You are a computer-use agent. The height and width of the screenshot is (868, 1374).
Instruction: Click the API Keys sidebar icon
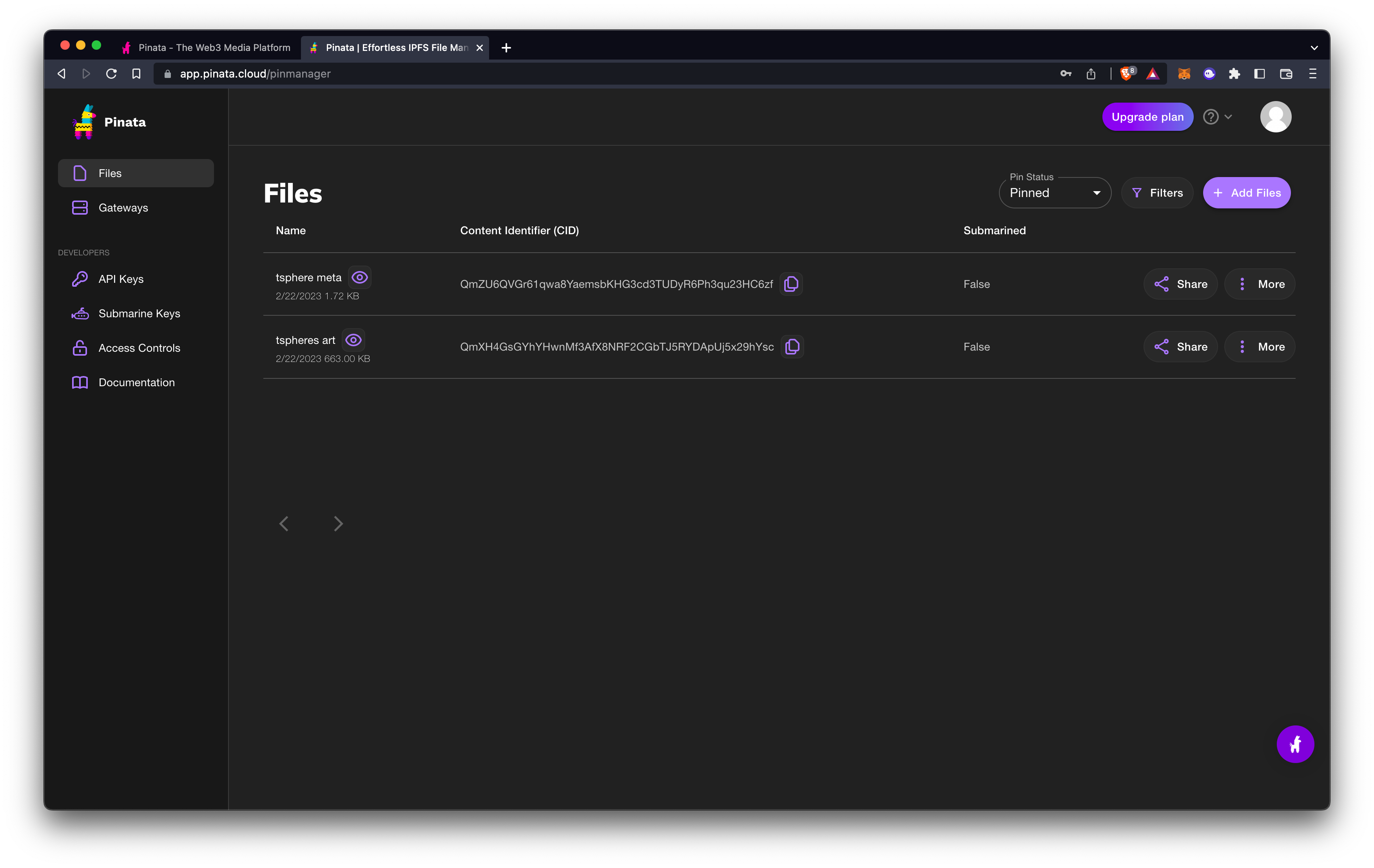pos(80,278)
